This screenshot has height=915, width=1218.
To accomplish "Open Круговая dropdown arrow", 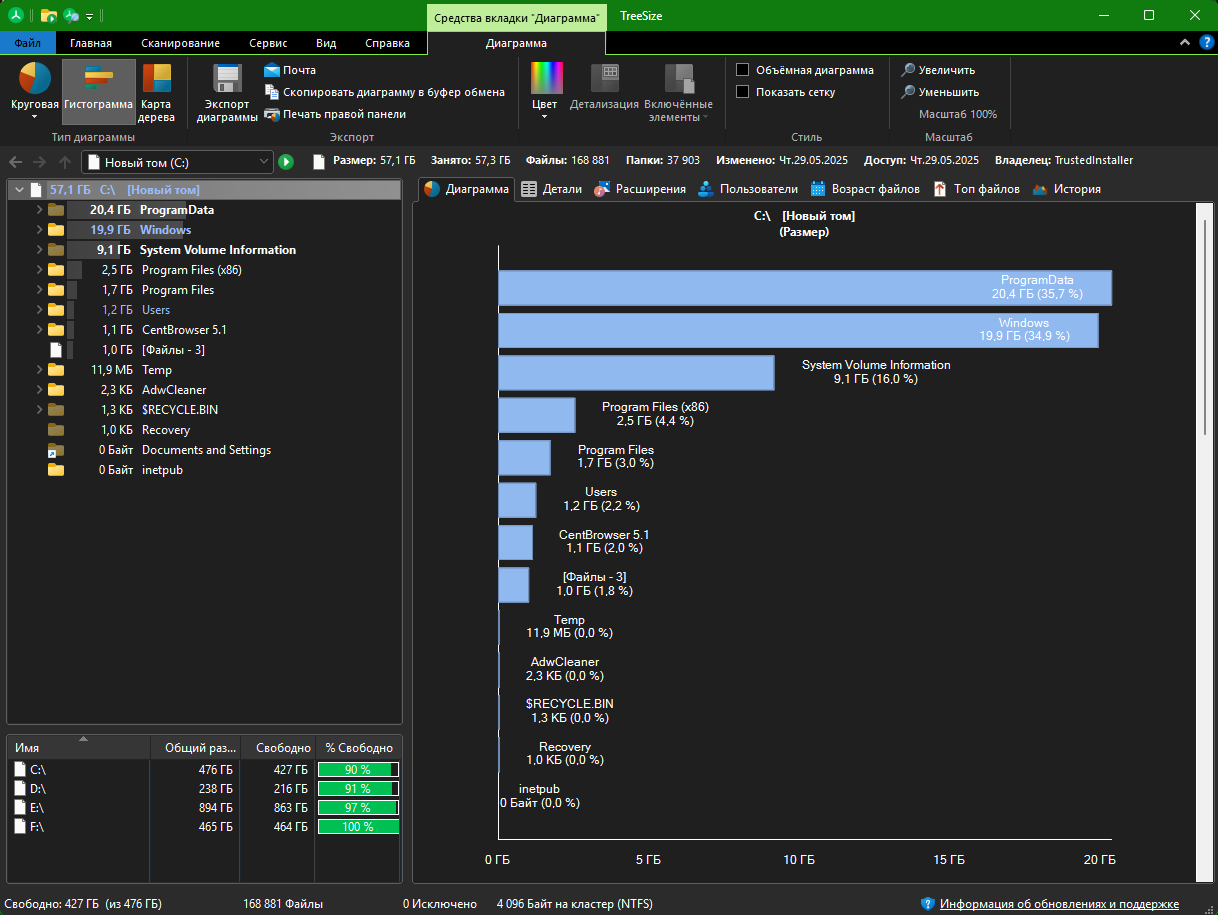I will point(35,117).
